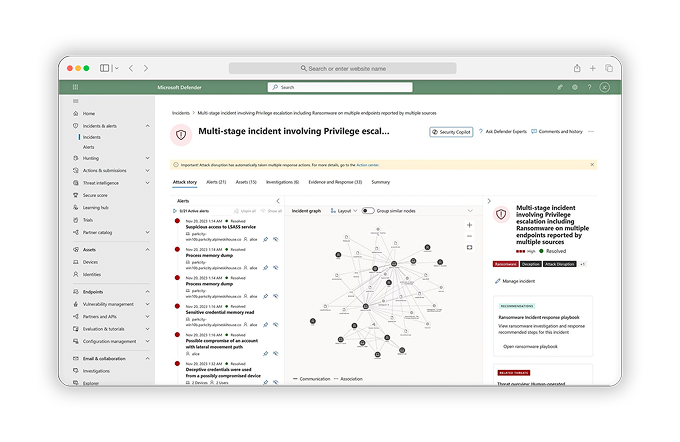Open the app launcher waffle icon

(76, 87)
